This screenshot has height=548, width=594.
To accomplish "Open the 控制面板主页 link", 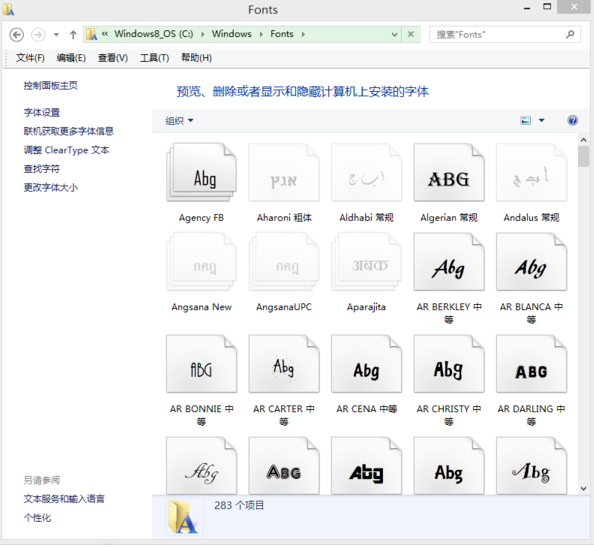I will tap(50, 86).
